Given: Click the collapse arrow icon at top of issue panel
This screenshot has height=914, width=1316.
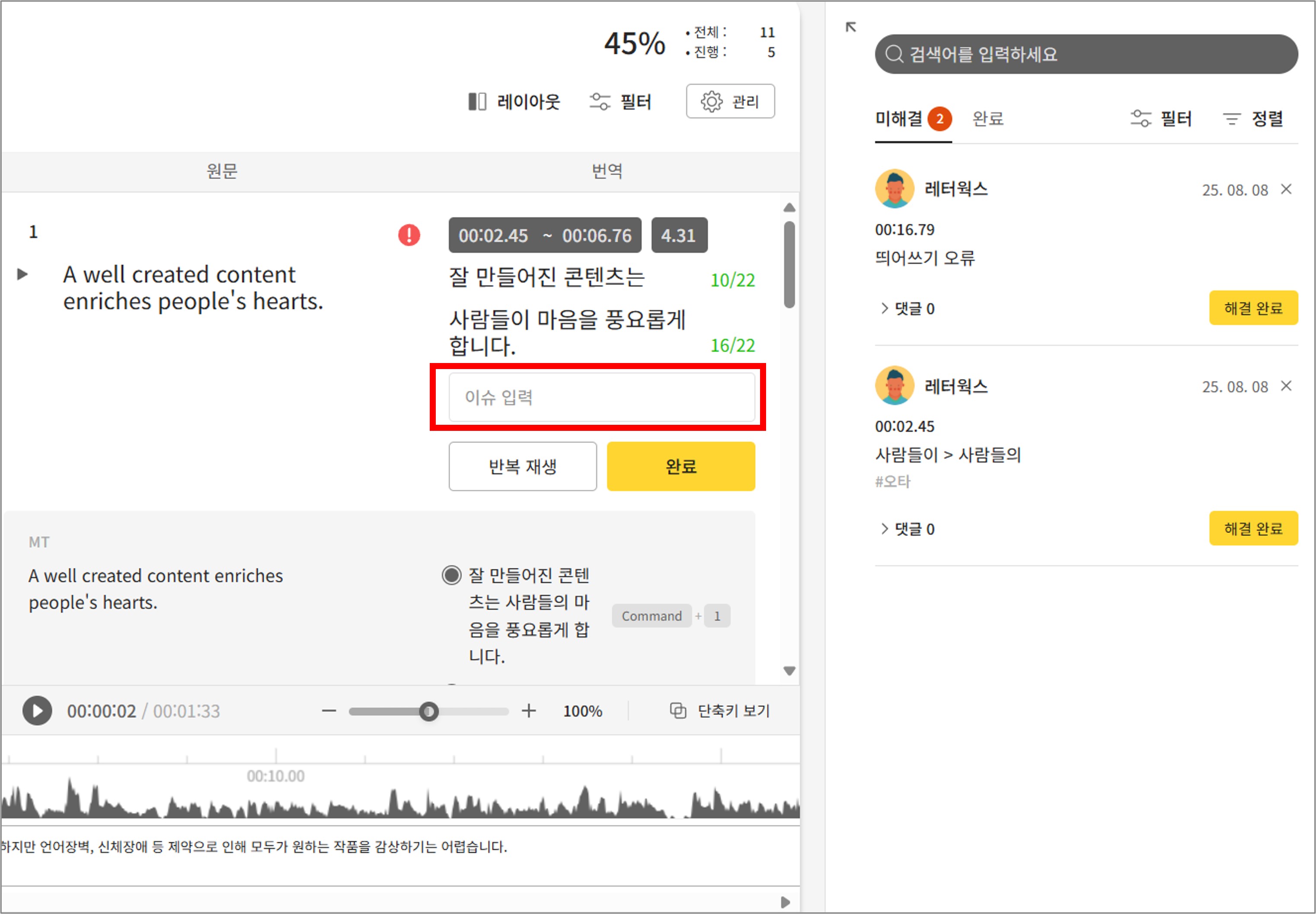Looking at the screenshot, I should (x=851, y=27).
